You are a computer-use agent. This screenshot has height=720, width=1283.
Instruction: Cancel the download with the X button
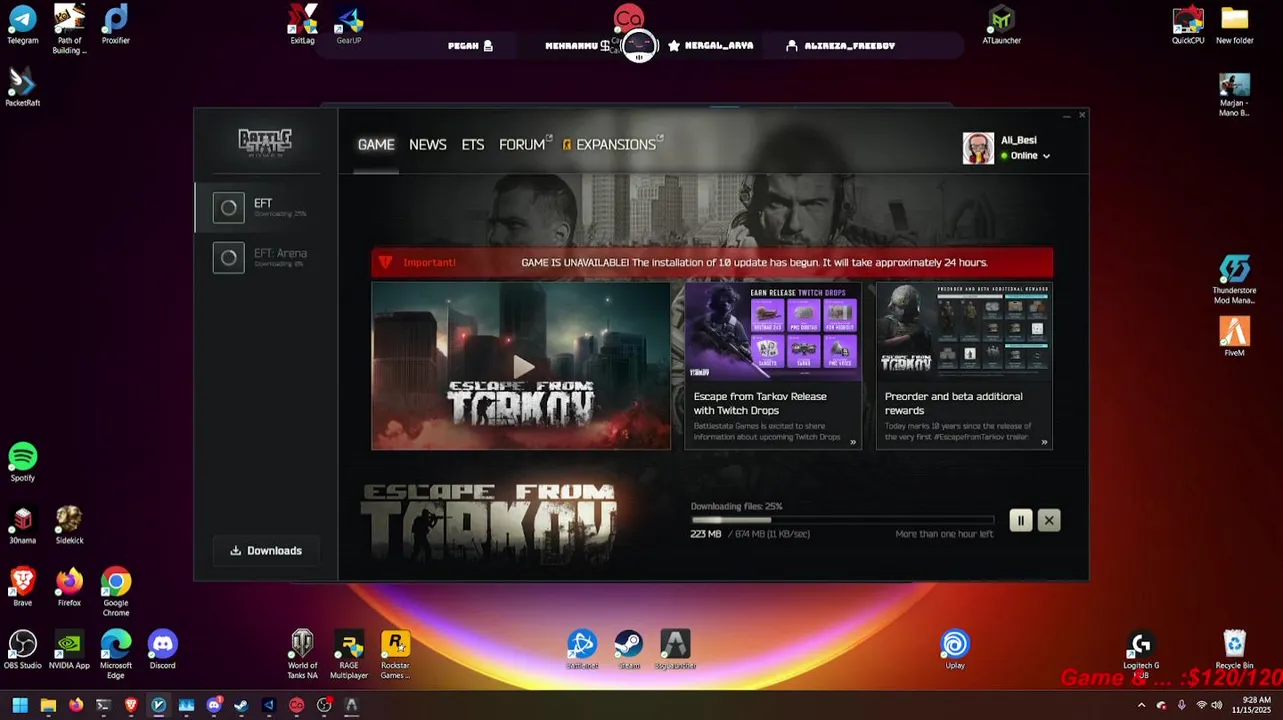(1048, 520)
